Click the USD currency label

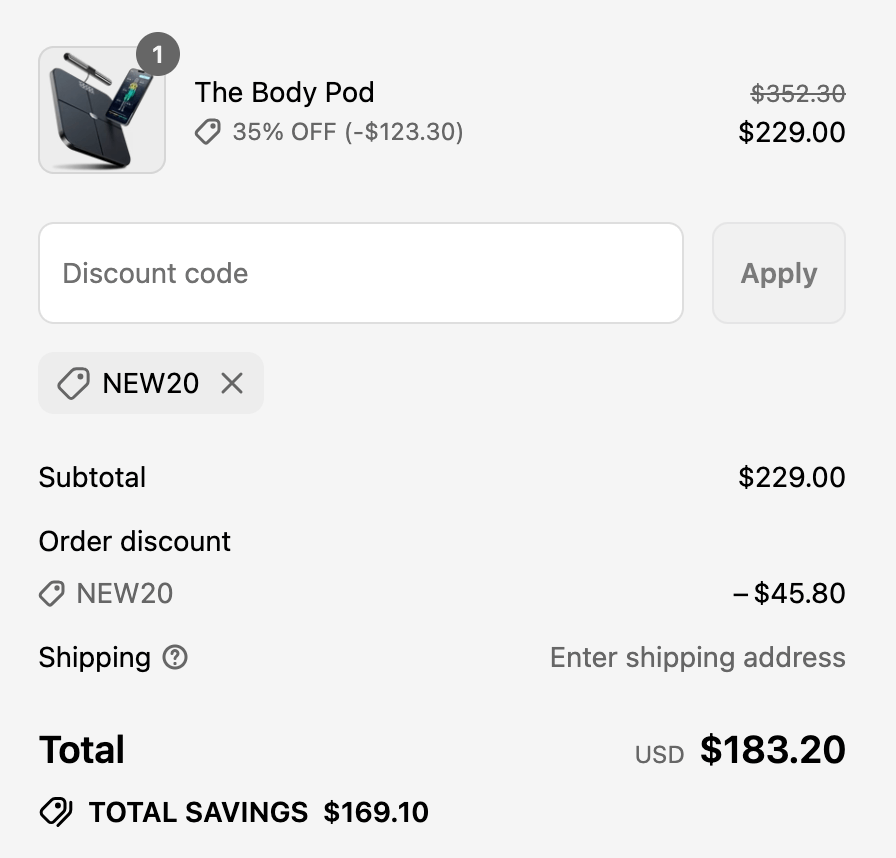(659, 754)
